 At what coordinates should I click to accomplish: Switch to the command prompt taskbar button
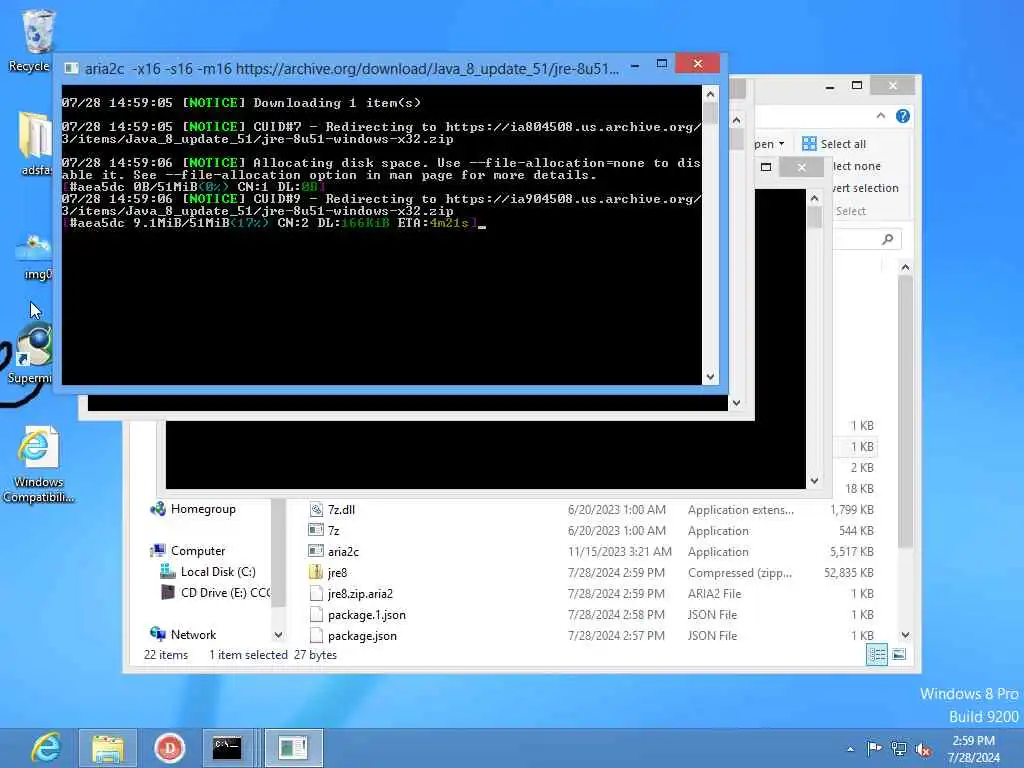(x=227, y=748)
